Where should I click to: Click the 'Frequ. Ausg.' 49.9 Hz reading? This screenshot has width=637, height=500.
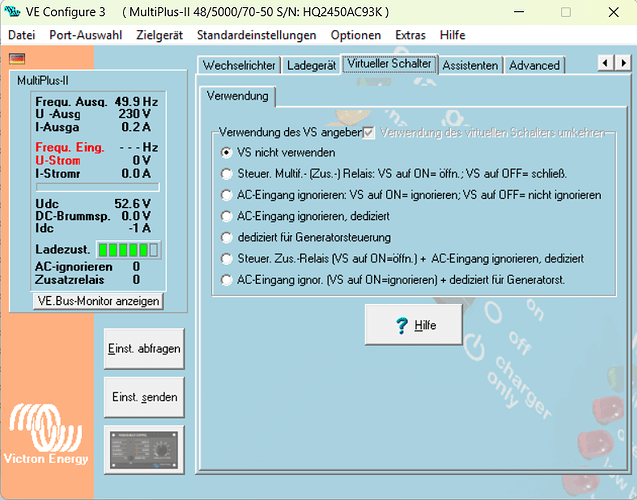tap(136, 102)
